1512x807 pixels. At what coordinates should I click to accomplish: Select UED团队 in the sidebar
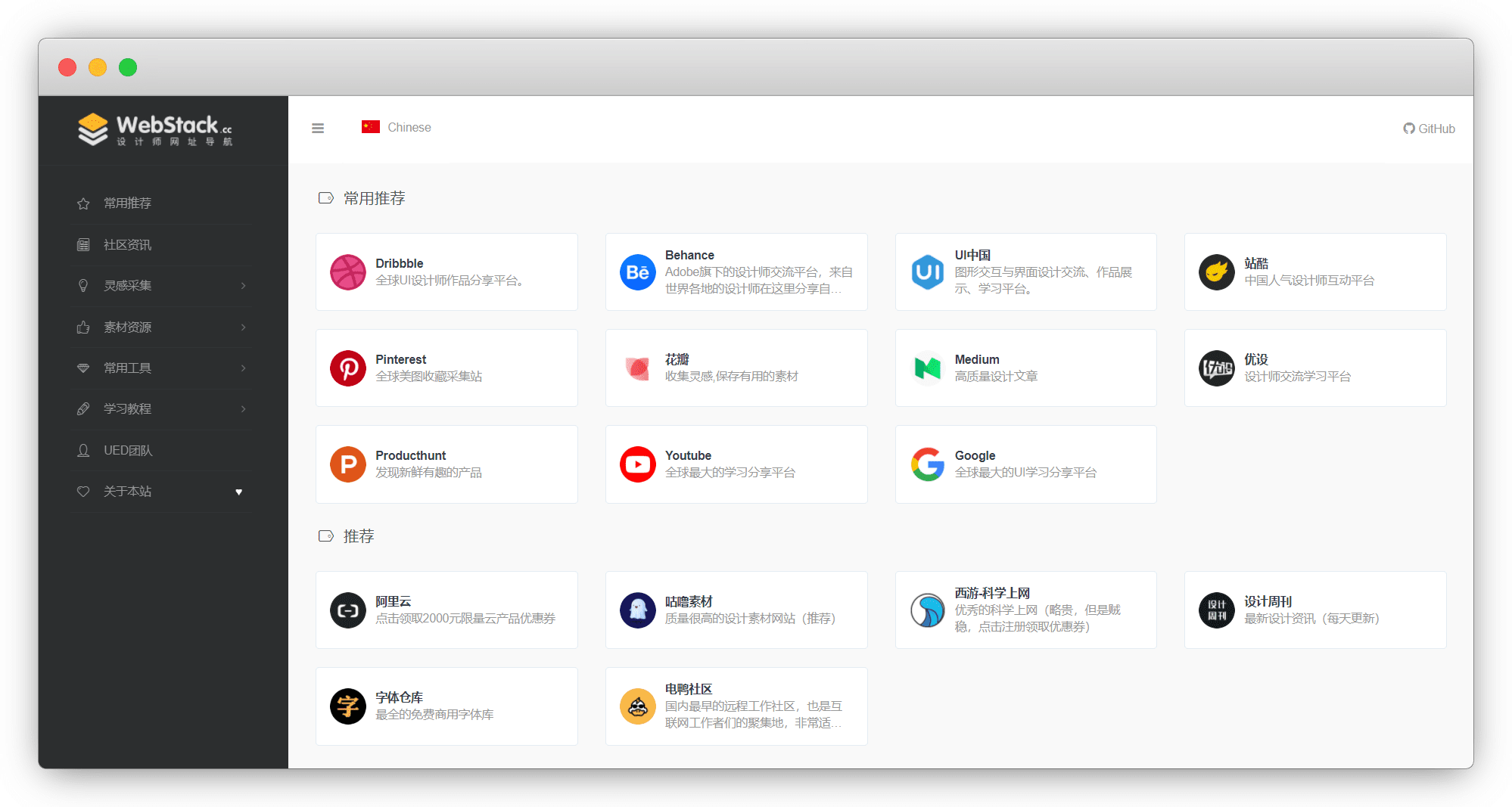coord(127,451)
